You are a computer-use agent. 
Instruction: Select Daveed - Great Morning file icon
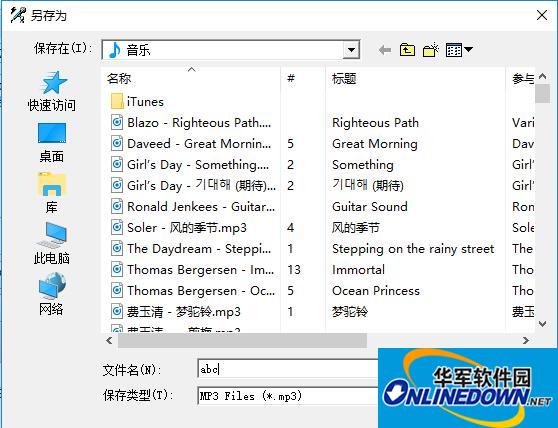[x=117, y=144]
